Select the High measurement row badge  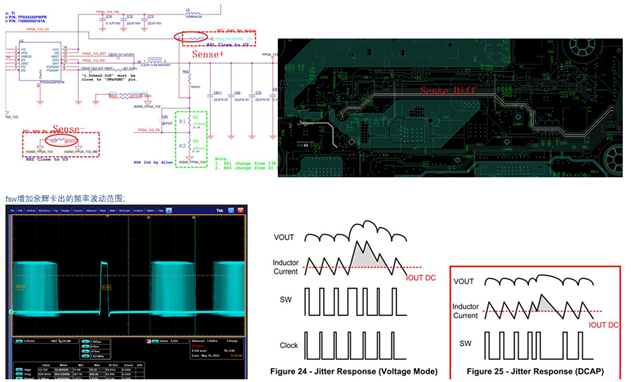19,370
